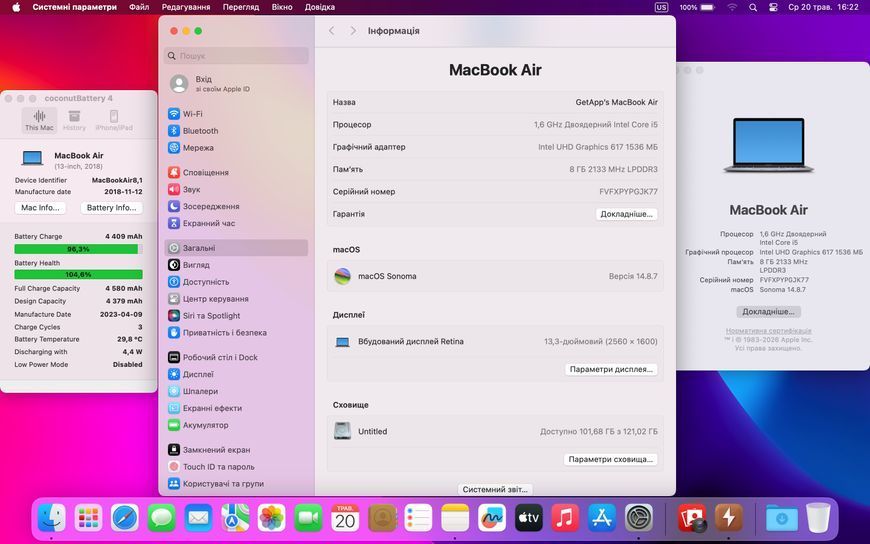Switch to History tab in coconutBattery

[x=74, y=120]
